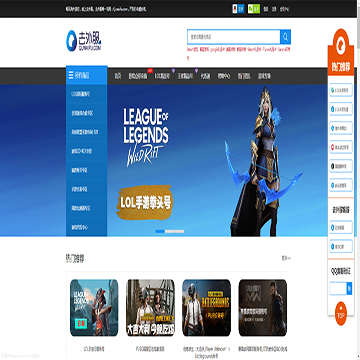The width and height of the screenshot is (360, 360).
Task: Select the first LOL category in left menu
Action: pyautogui.click(x=87, y=94)
